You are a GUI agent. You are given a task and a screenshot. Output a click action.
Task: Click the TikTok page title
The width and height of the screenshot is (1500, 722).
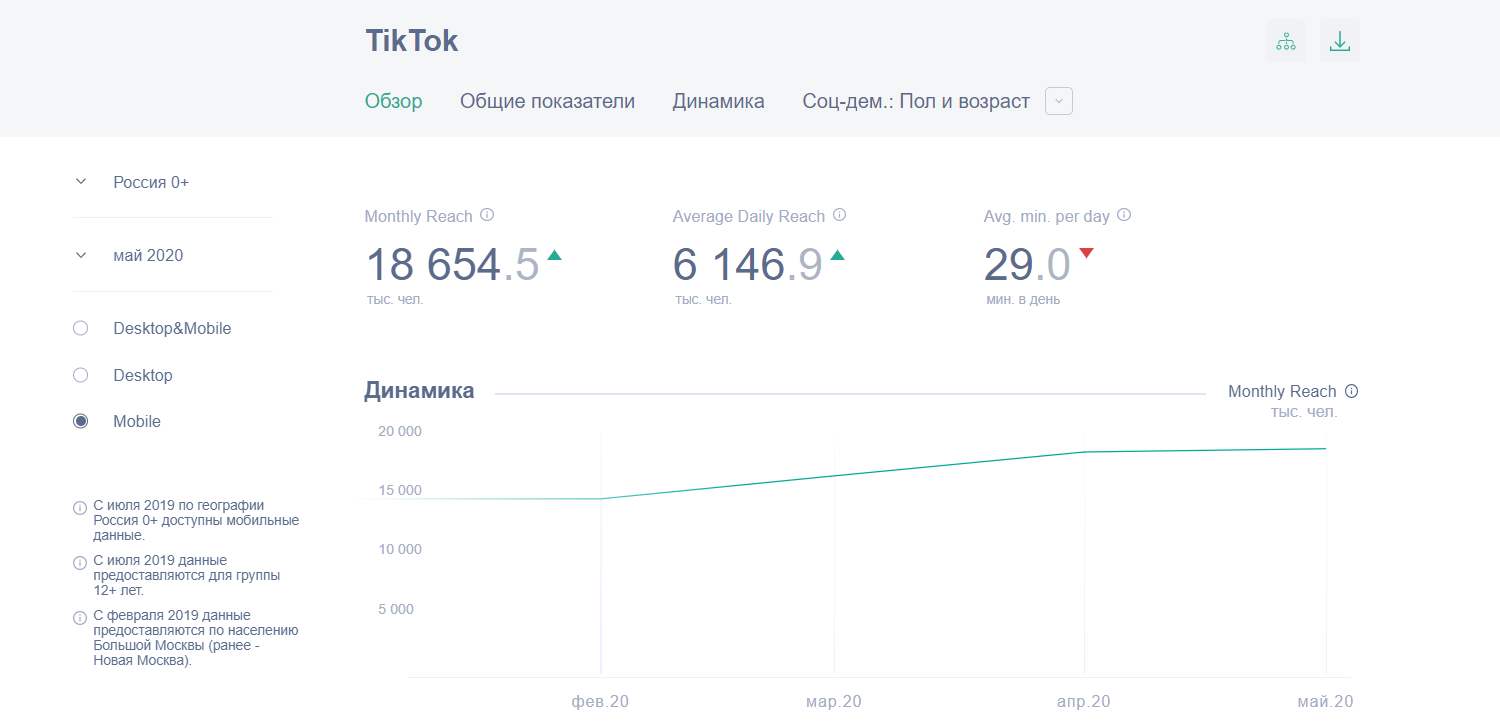[411, 41]
